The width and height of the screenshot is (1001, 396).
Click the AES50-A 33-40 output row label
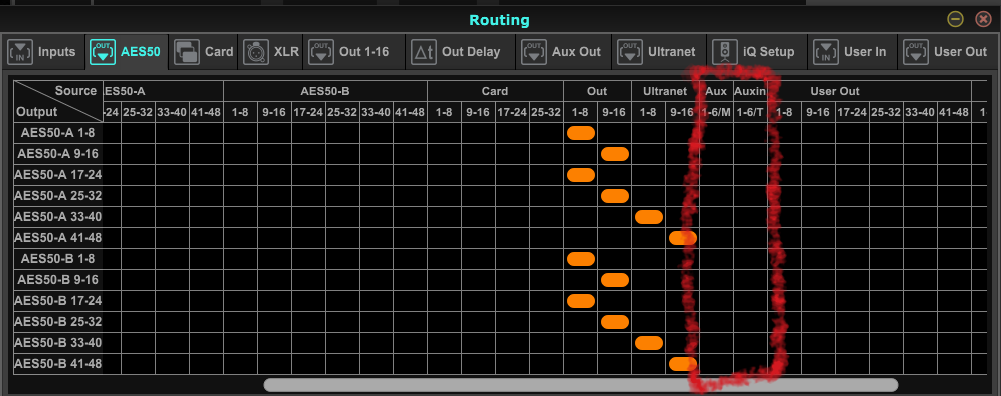[x=59, y=217]
